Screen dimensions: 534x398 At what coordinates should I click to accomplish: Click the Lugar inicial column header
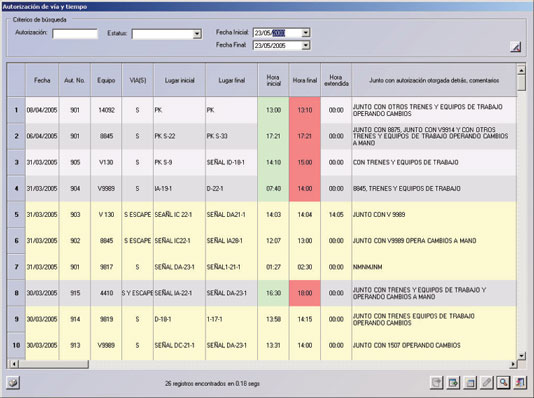pyautogui.click(x=179, y=80)
